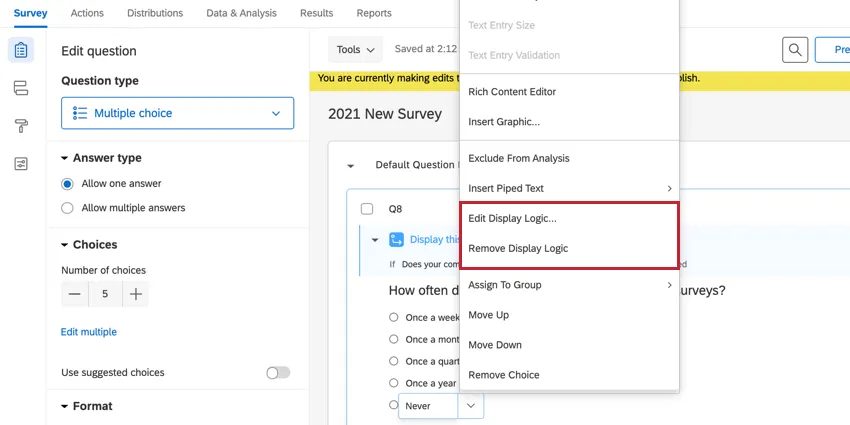Open the Multiple choice question type dropdown

tap(177, 114)
